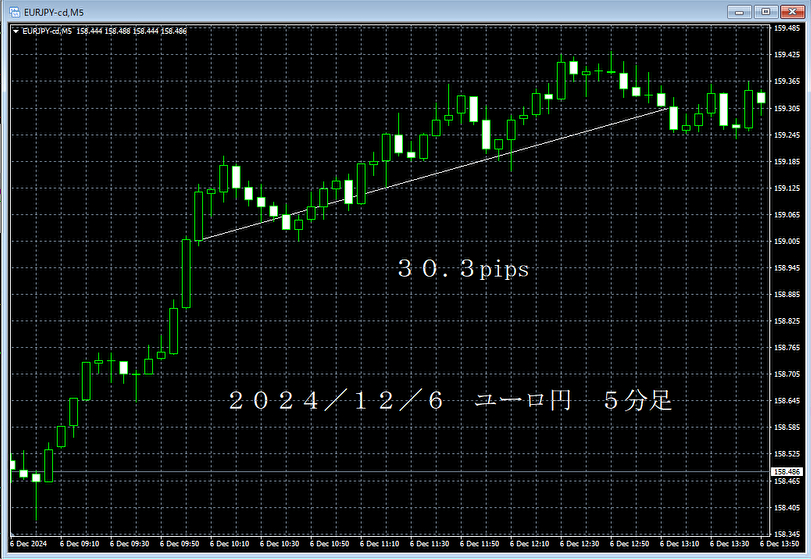The height and width of the screenshot is (559, 811).
Task: Click price scale value 158.705
Action: (x=787, y=374)
